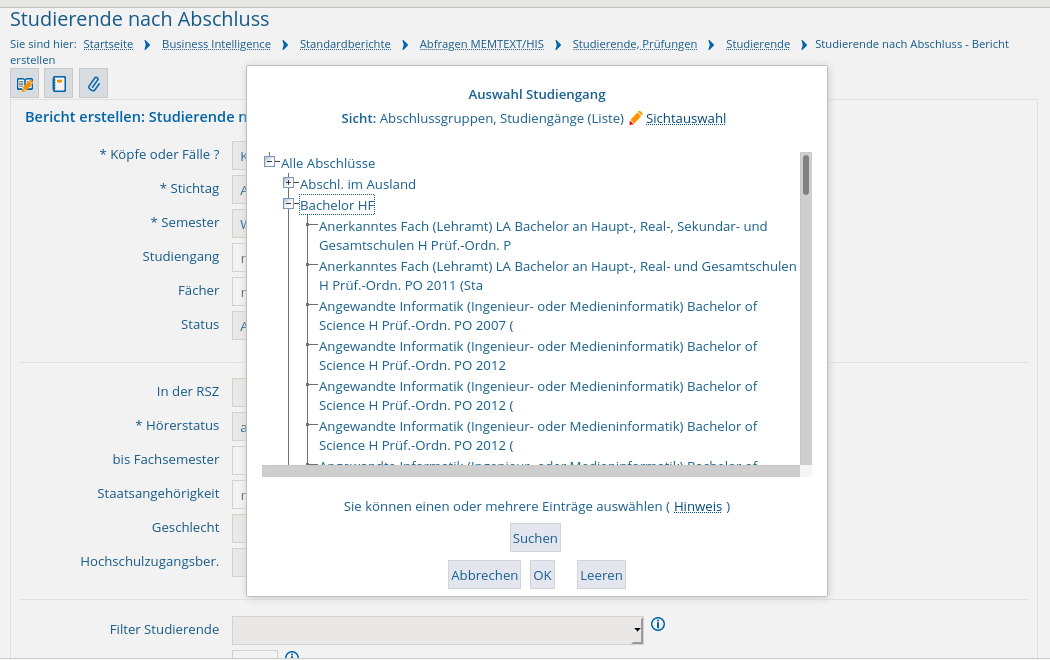Confirm selection with OK button
The height and width of the screenshot is (660, 1050).
click(542, 575)
